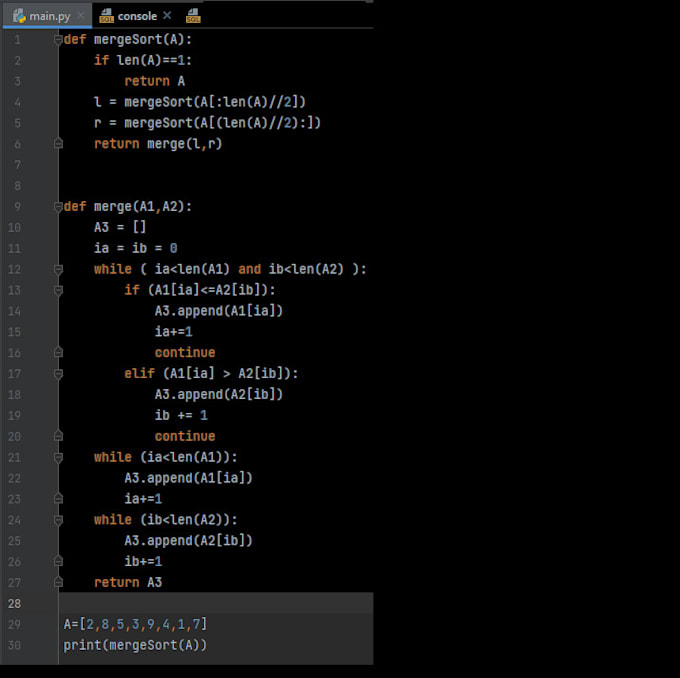The image size is (680, 678).
Task: Click 'print(mergeSort(A))' line
Action: point(135,645)
